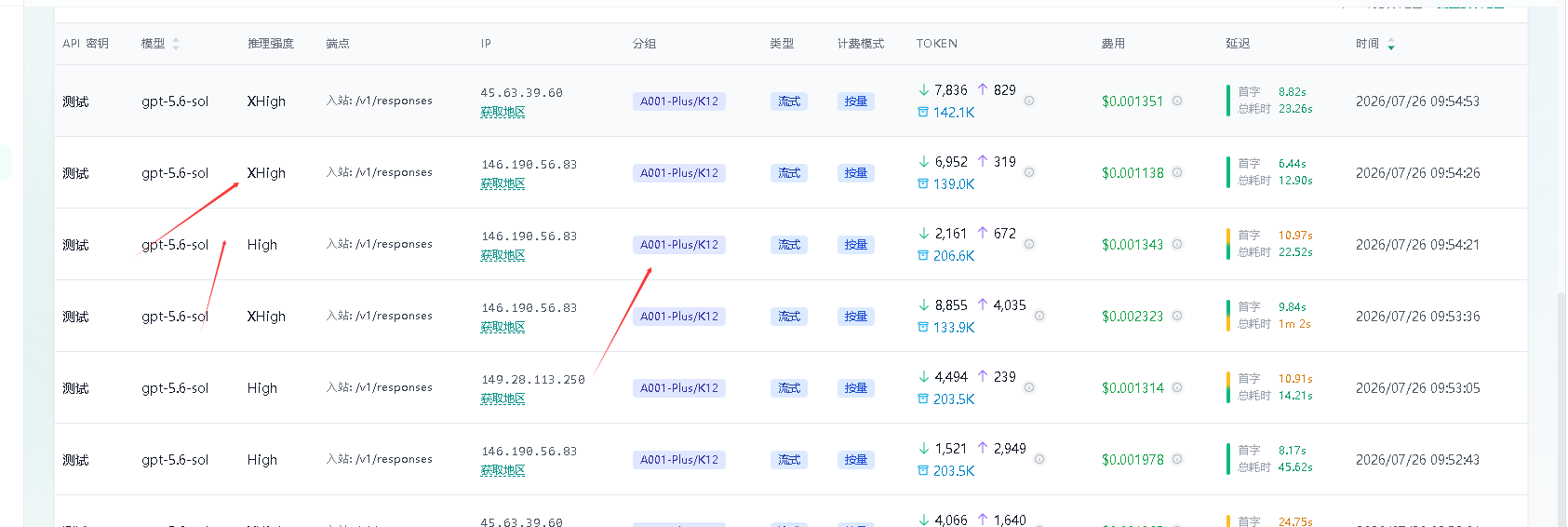The width and height of the screenshot is (1568, 527).
Task: Click 按量 tag in the 09:53:05 row
Action: coord(856,388)
